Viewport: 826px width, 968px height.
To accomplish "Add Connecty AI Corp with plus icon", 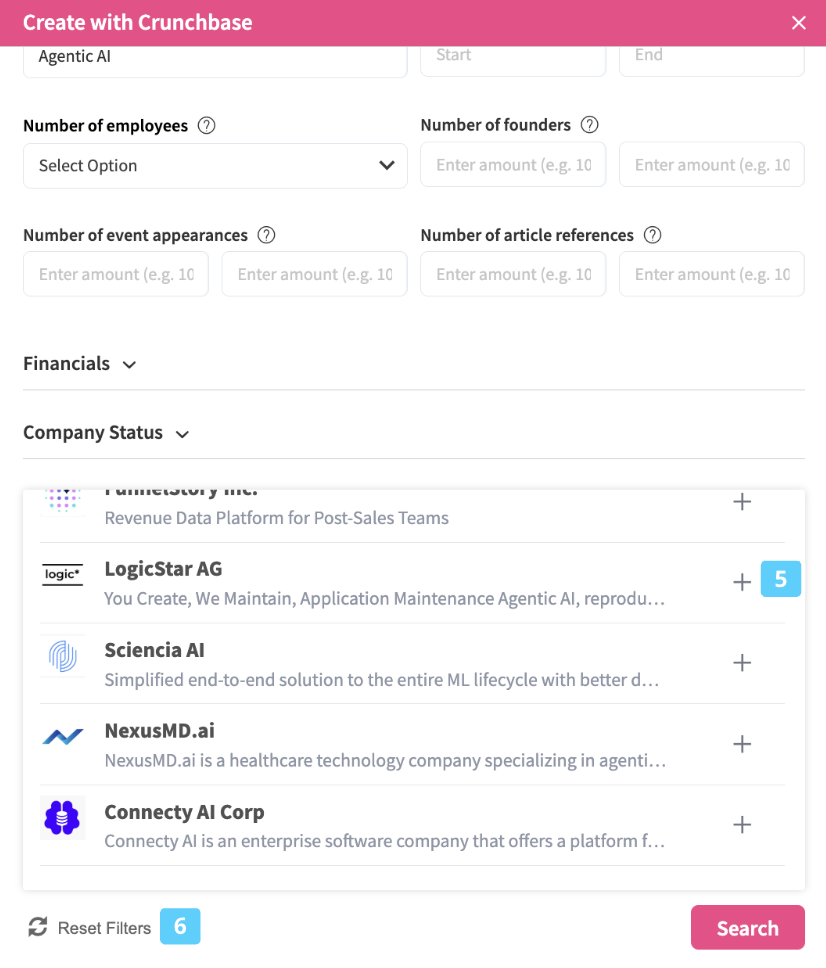I will click(742, 825).
